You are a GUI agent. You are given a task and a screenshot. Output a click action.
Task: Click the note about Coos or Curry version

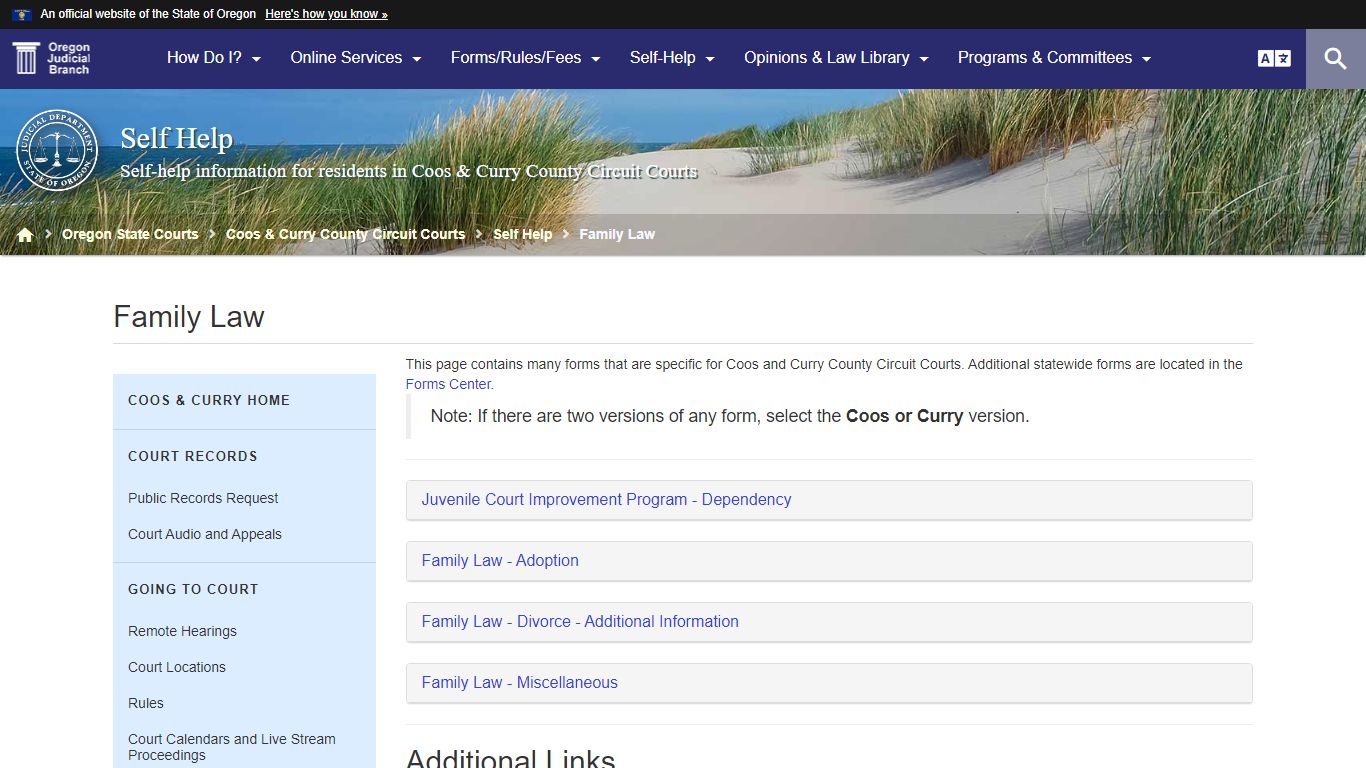coord(730,416)
